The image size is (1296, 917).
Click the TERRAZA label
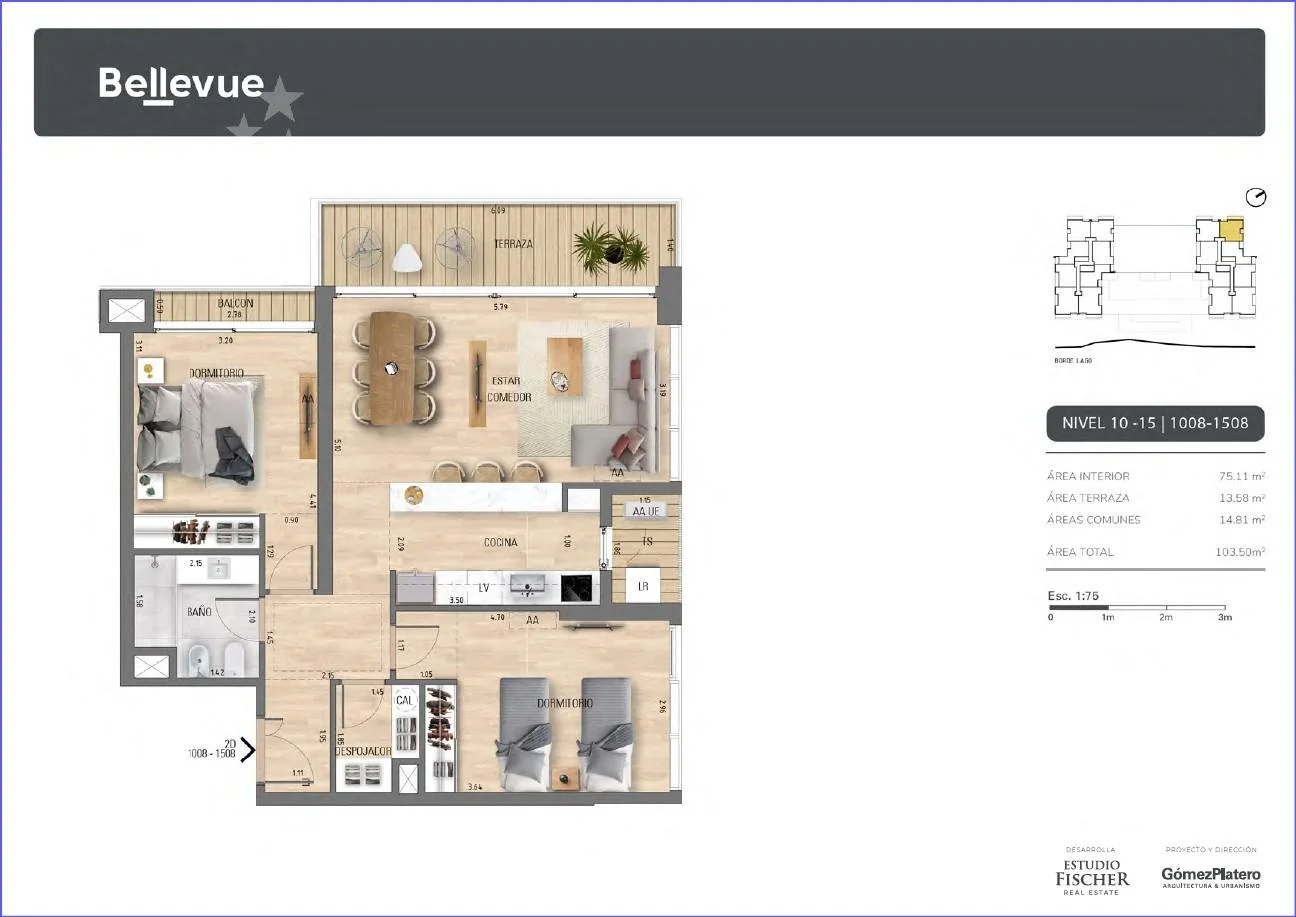point(513,244)
